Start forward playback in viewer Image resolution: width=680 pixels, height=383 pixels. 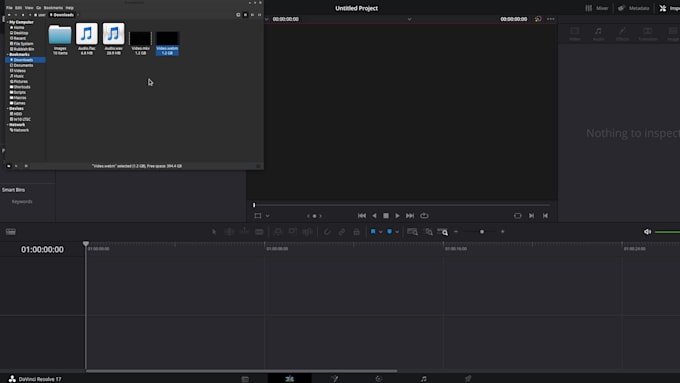397,216
